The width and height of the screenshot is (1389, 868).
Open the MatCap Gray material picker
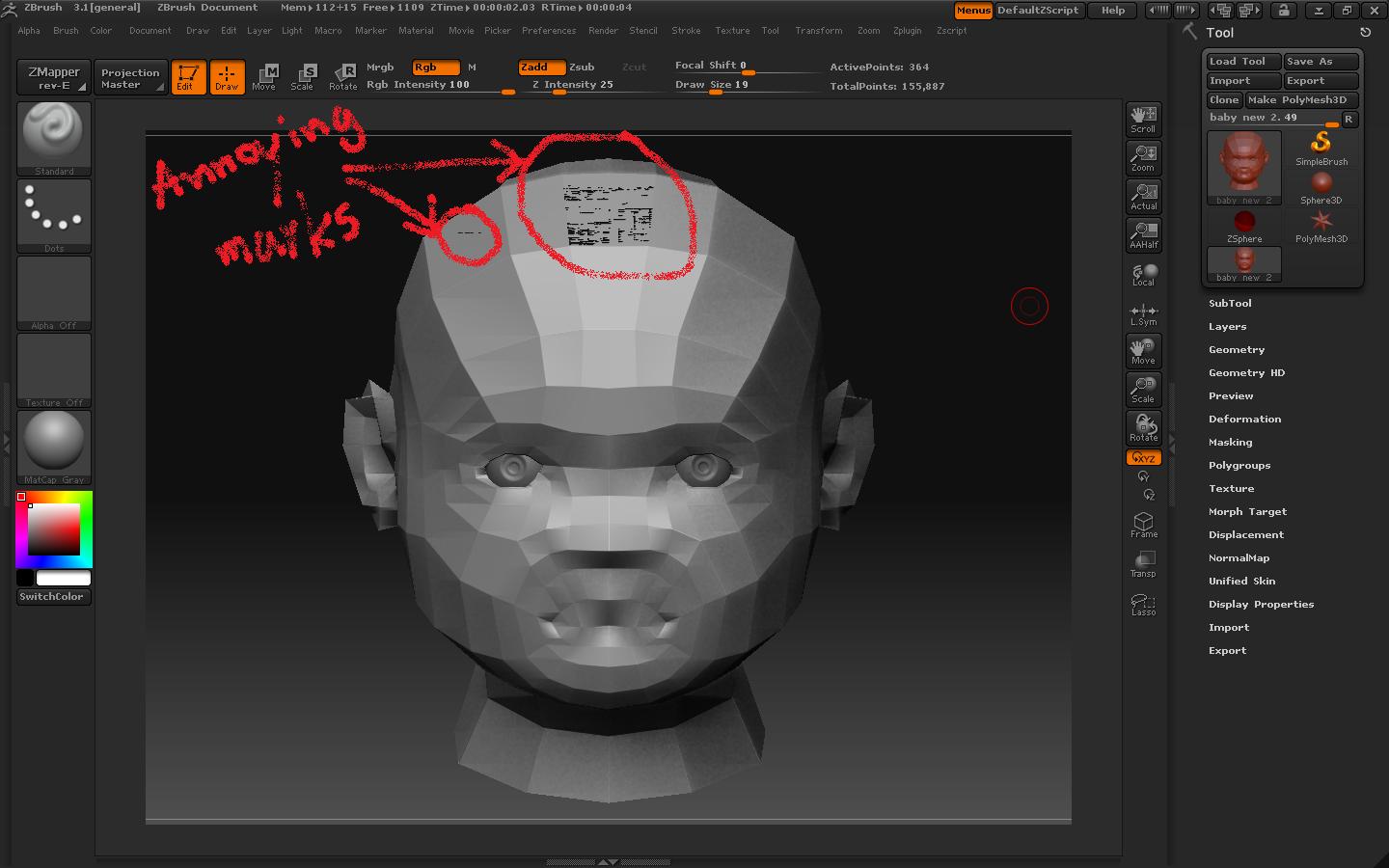point(53,446)
